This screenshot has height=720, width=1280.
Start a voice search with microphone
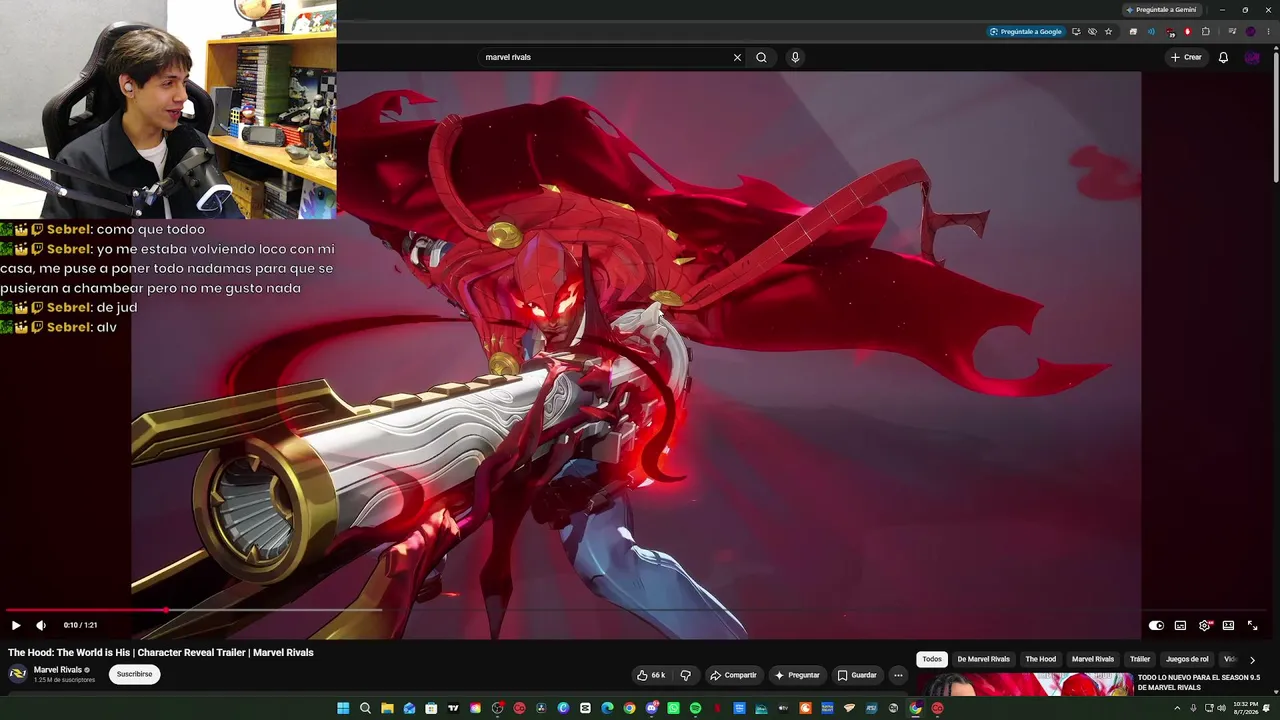pyautogui.click(x=795, y=57)
